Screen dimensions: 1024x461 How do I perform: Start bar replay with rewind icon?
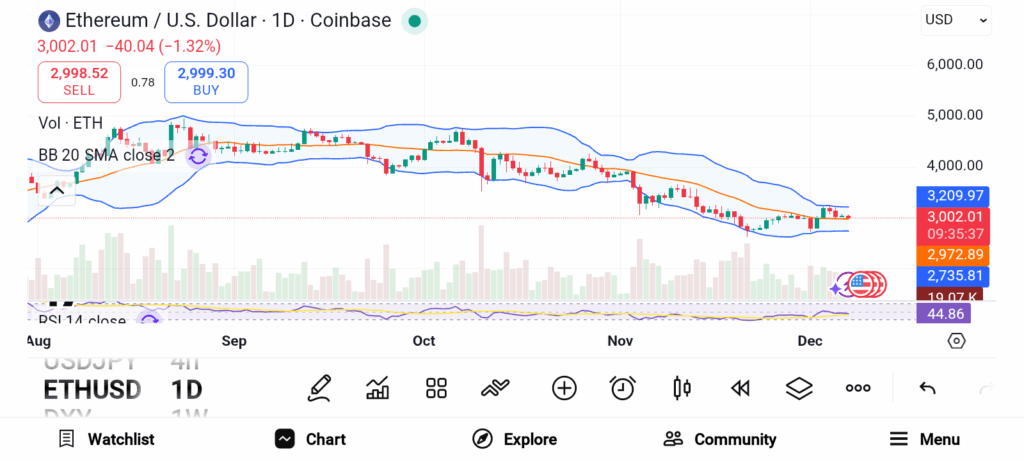[740, 388]
